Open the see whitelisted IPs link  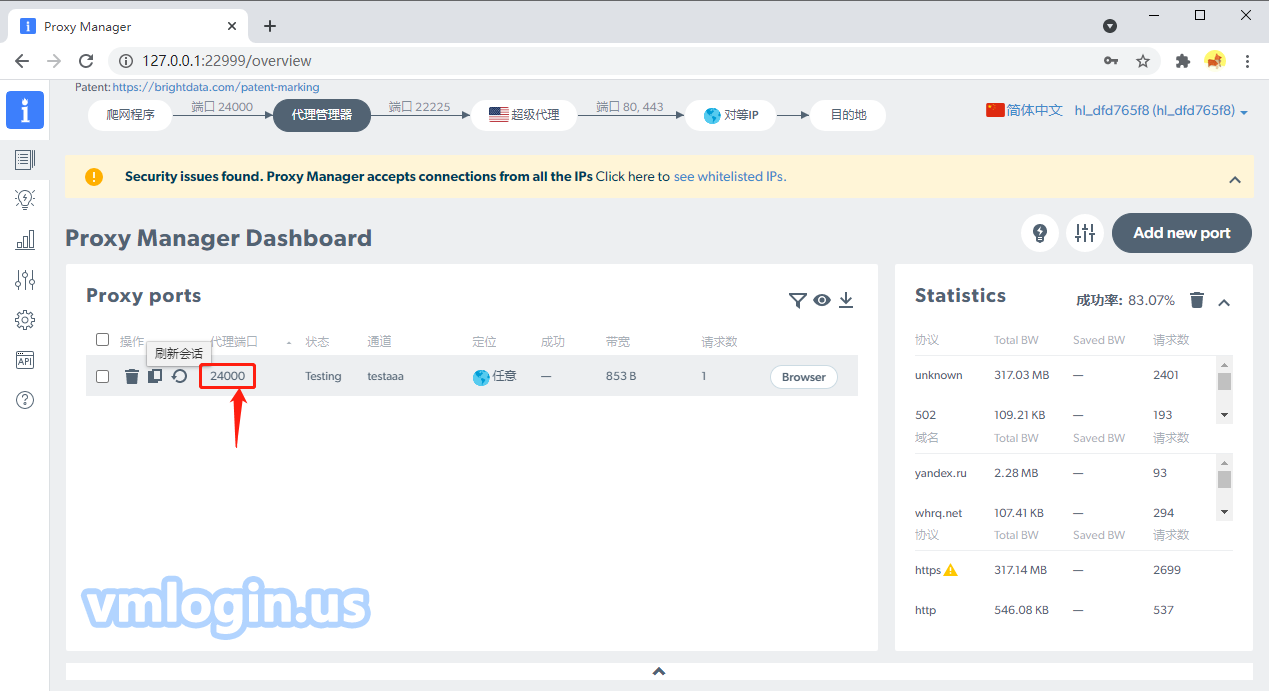click(729, 177)
